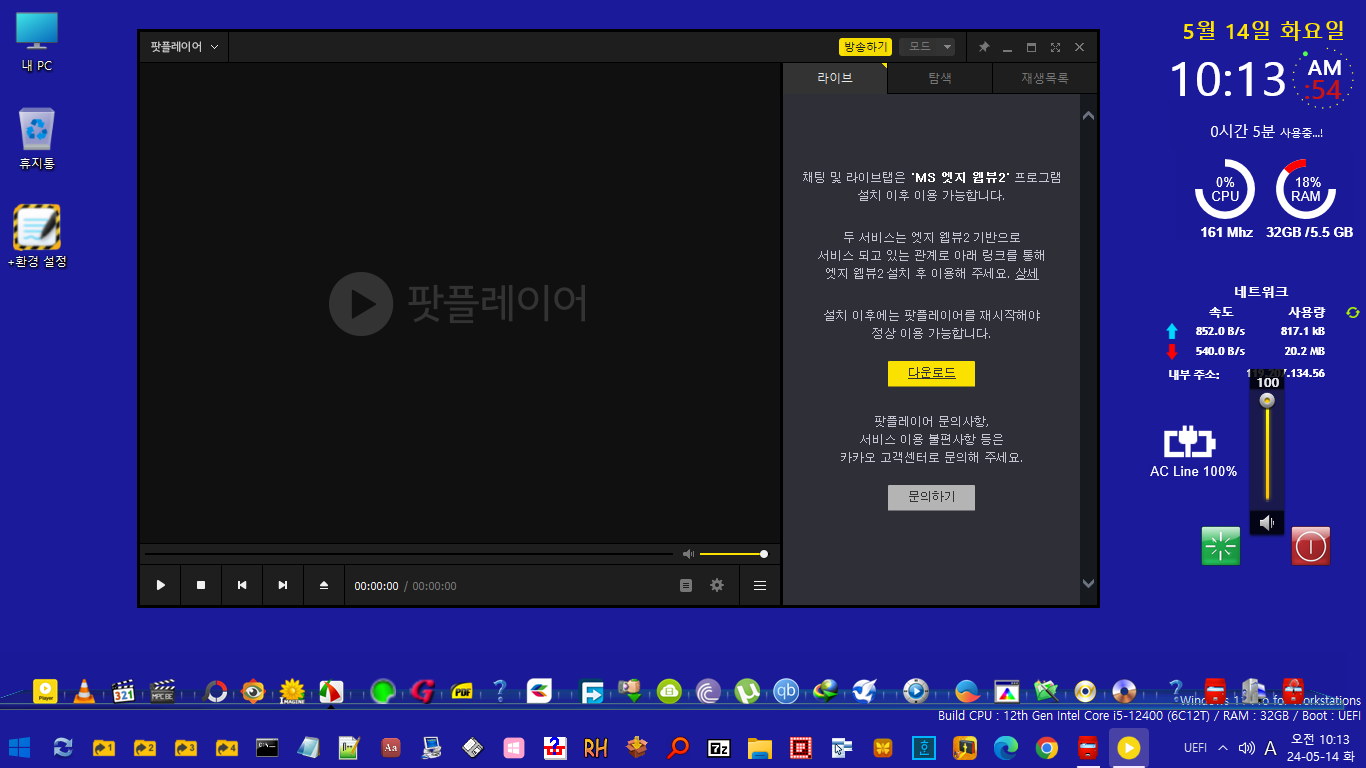1366x768 pixels.
Task: Launch VLC from the dock
Action: coord(85,691)
